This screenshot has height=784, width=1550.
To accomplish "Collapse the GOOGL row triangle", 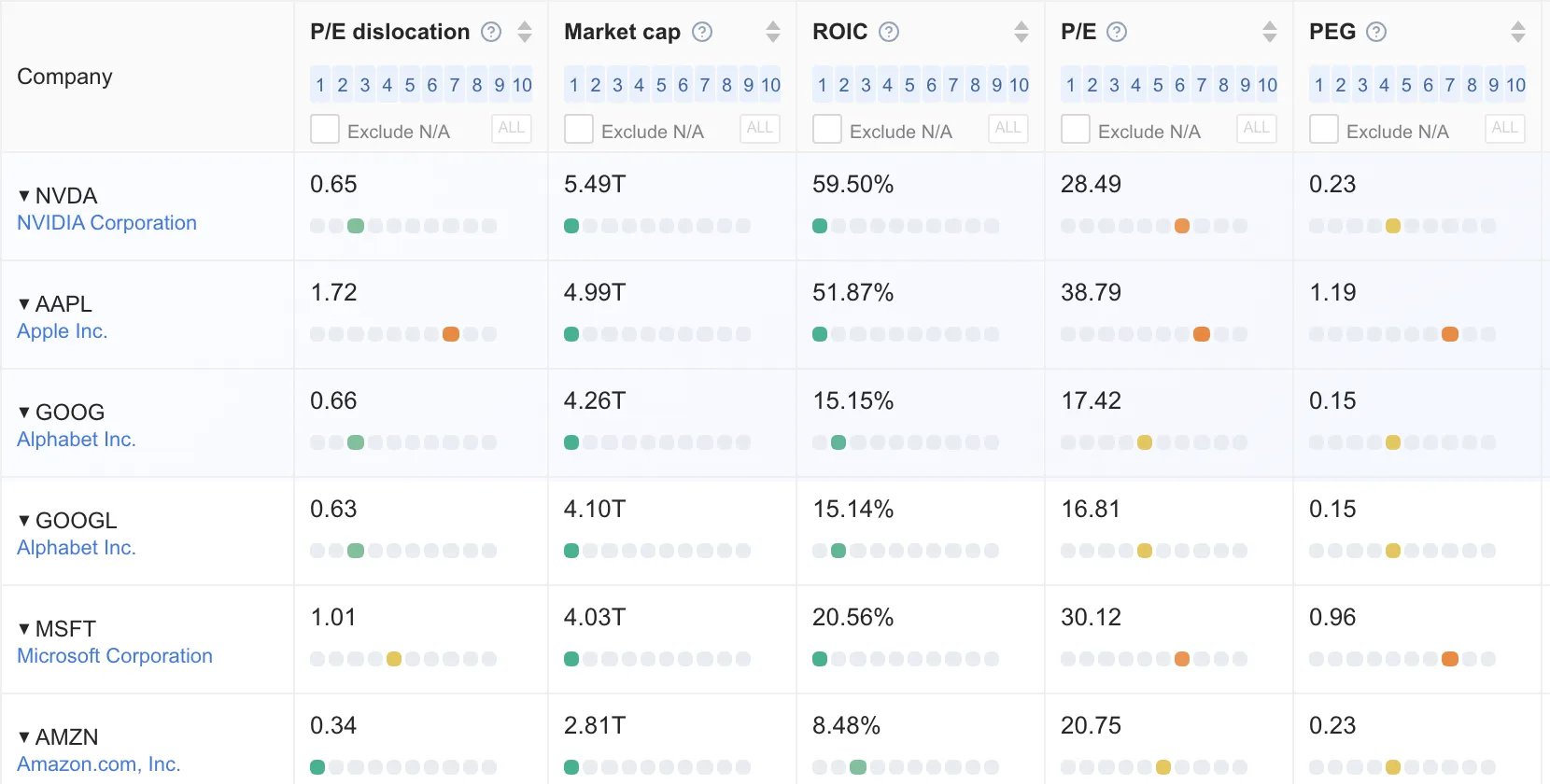I will (24, 521).
